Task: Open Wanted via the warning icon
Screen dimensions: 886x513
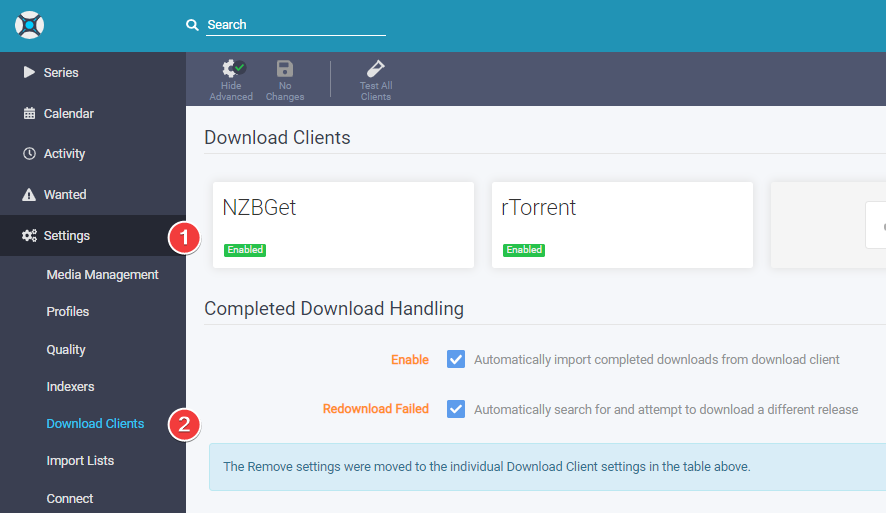Action: pos(29,195)
